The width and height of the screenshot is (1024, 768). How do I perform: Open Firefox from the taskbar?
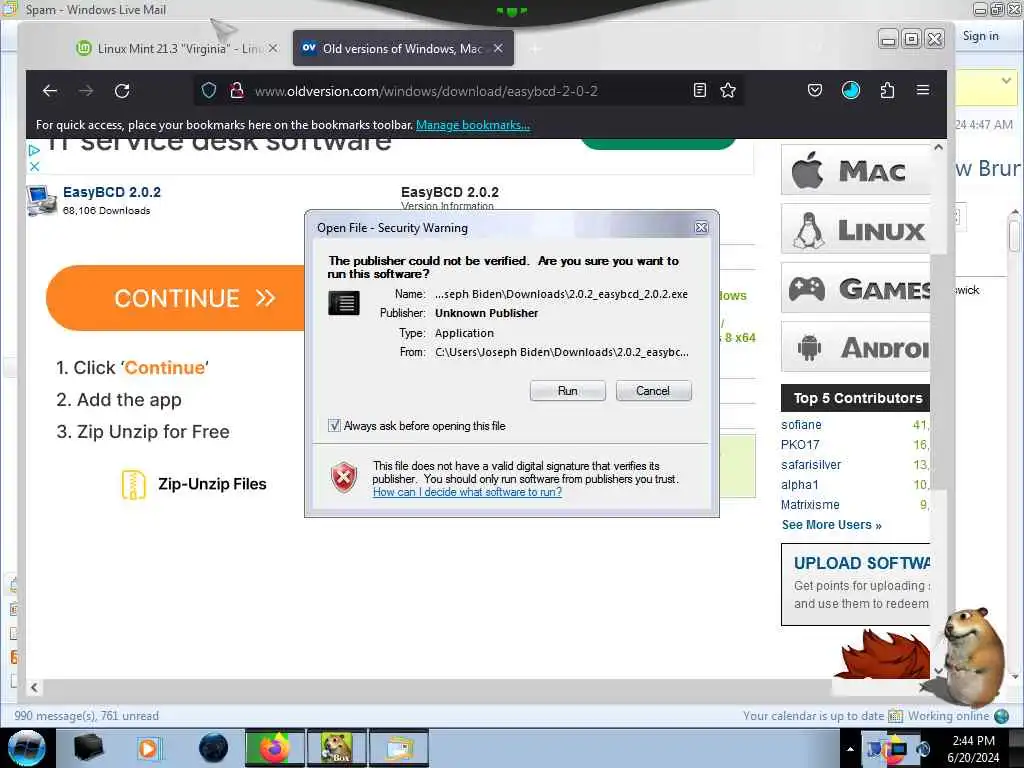click(274, 748)
